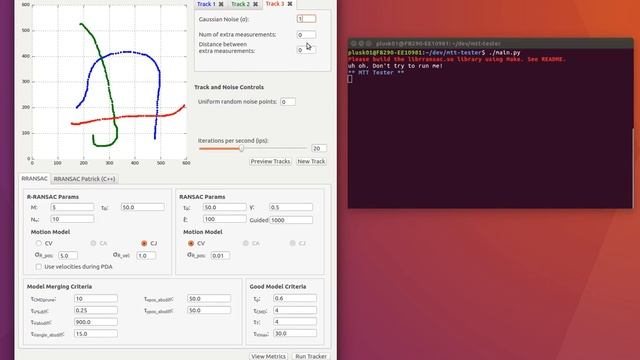Edit RANSAC field showing 100
Image resolution: width=640 pixels, height=360 pixels.
pyautogui.click(x=224, y=220)
